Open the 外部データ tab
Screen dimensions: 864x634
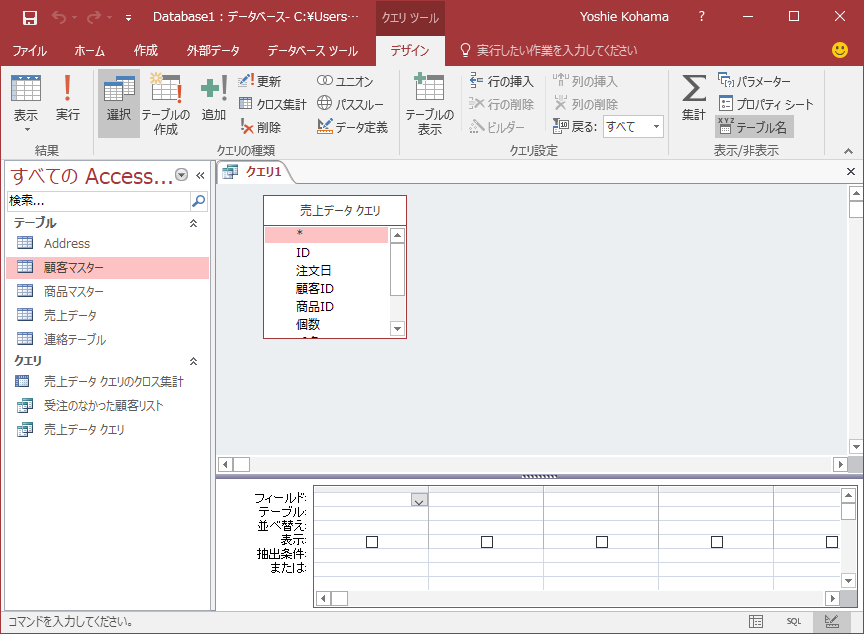point(213,51)
